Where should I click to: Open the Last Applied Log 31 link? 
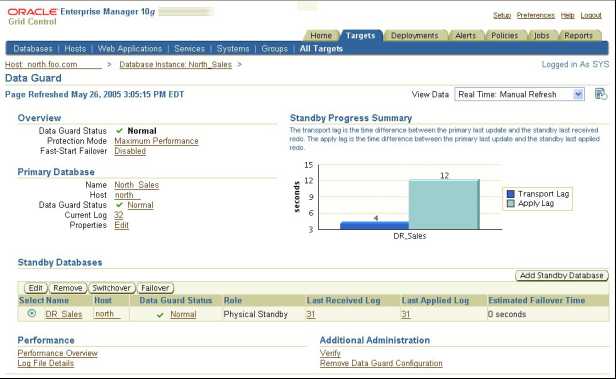[x=406, y=314]
